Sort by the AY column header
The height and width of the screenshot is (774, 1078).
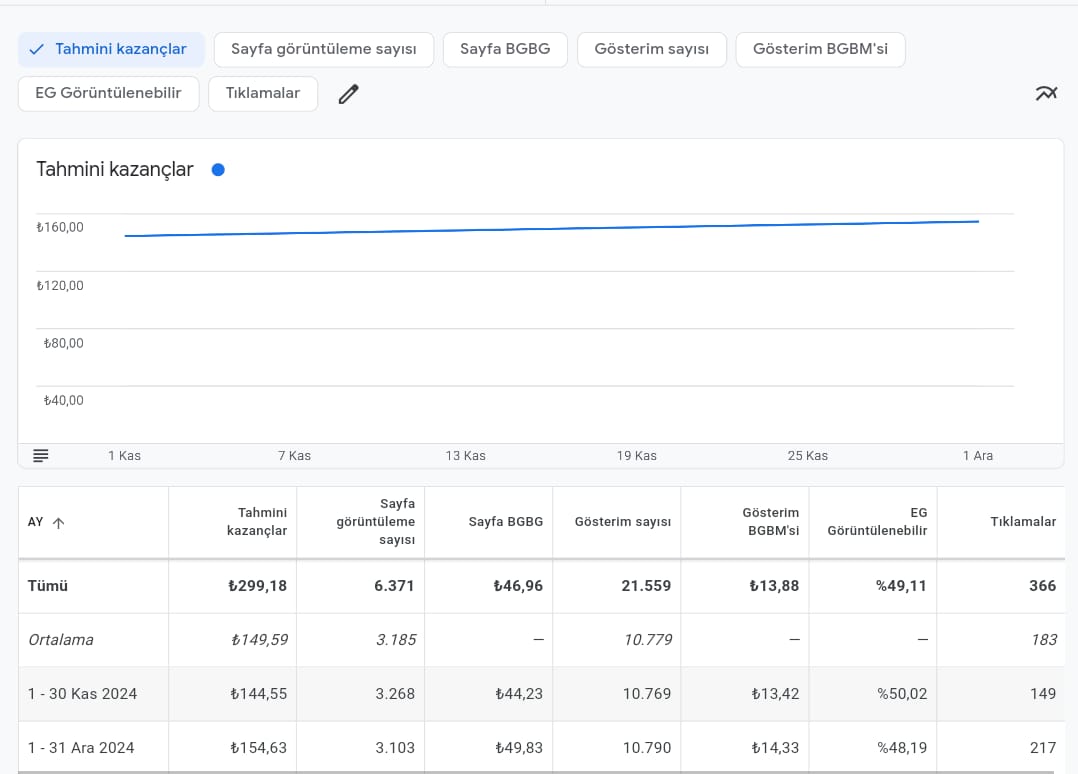tap(94, 522)
